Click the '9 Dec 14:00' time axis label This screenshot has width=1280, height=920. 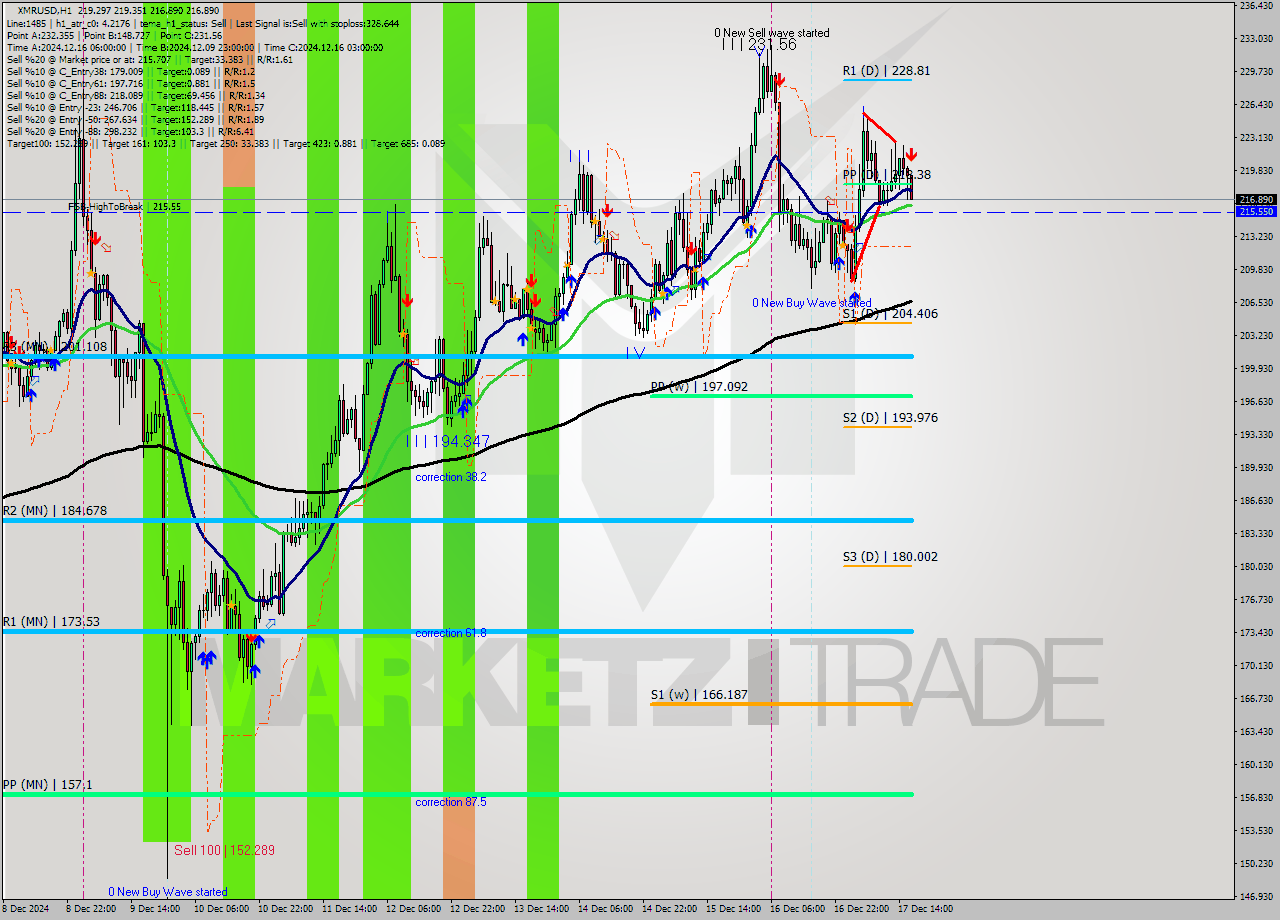[x=155, y=909]
